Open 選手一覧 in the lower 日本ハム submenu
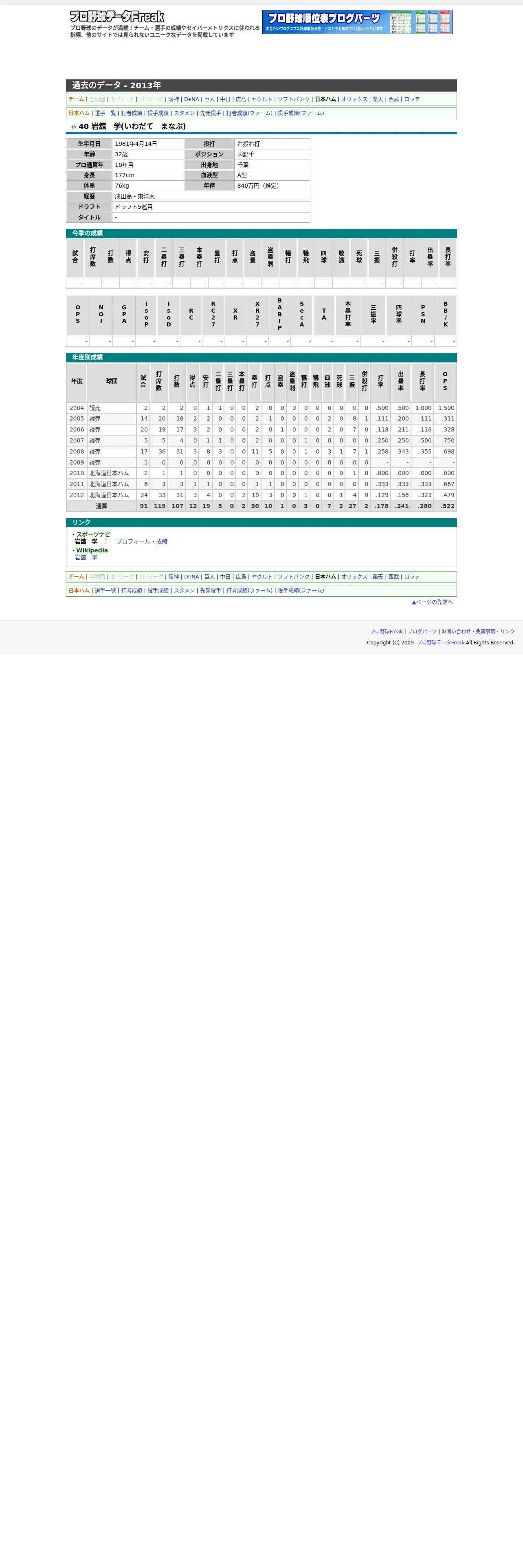This screenshot has height=1568, width=523. 105,590
